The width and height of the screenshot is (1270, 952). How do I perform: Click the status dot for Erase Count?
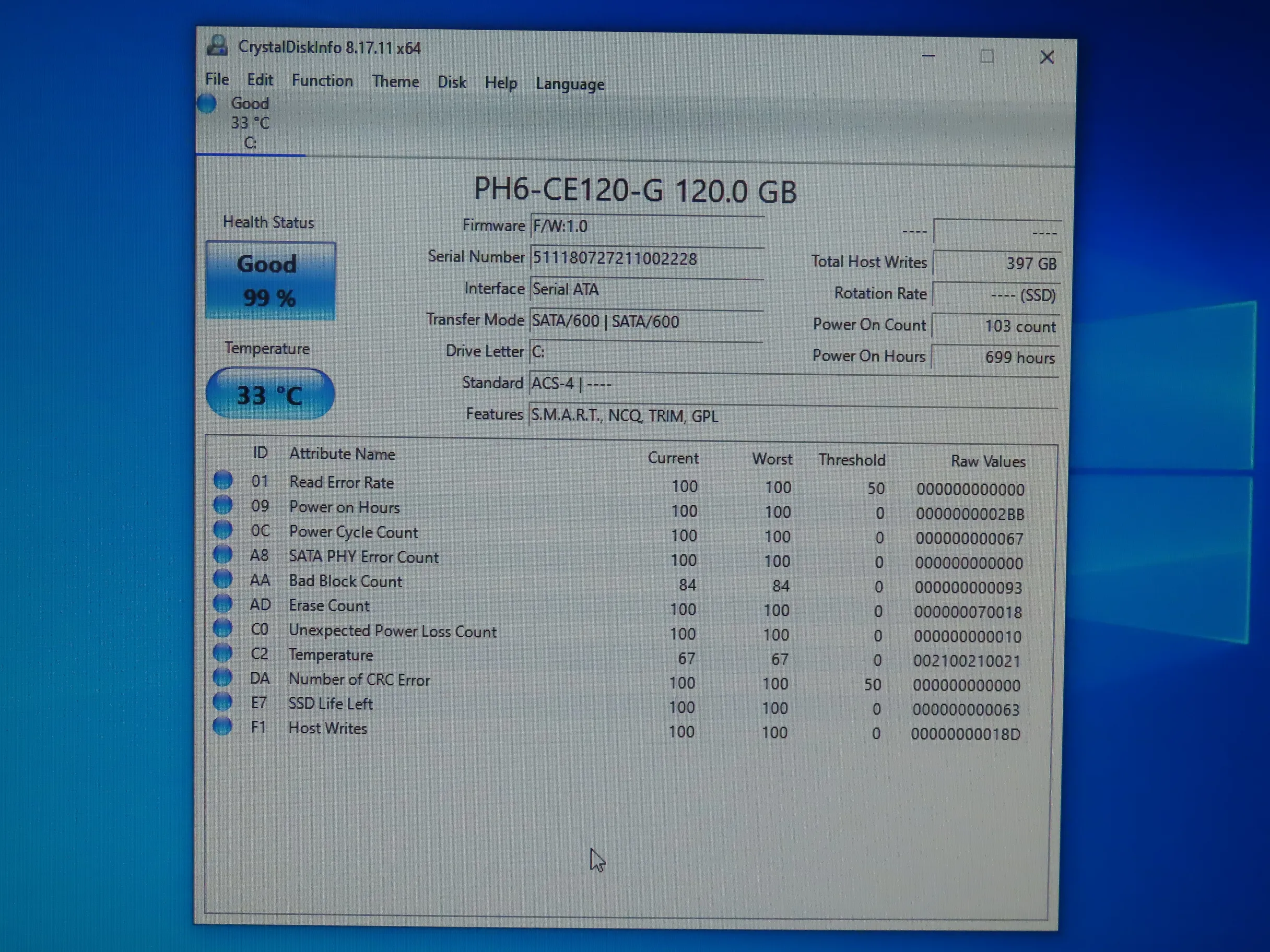point(223,603)
